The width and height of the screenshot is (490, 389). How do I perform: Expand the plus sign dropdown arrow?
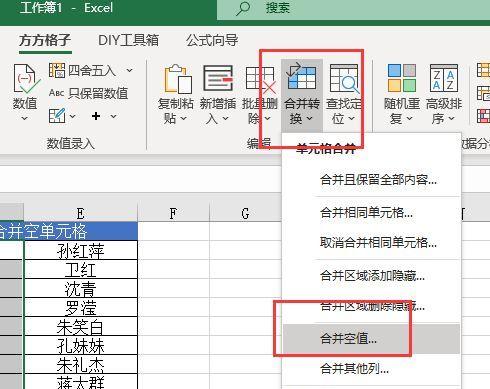pos(113,116)
